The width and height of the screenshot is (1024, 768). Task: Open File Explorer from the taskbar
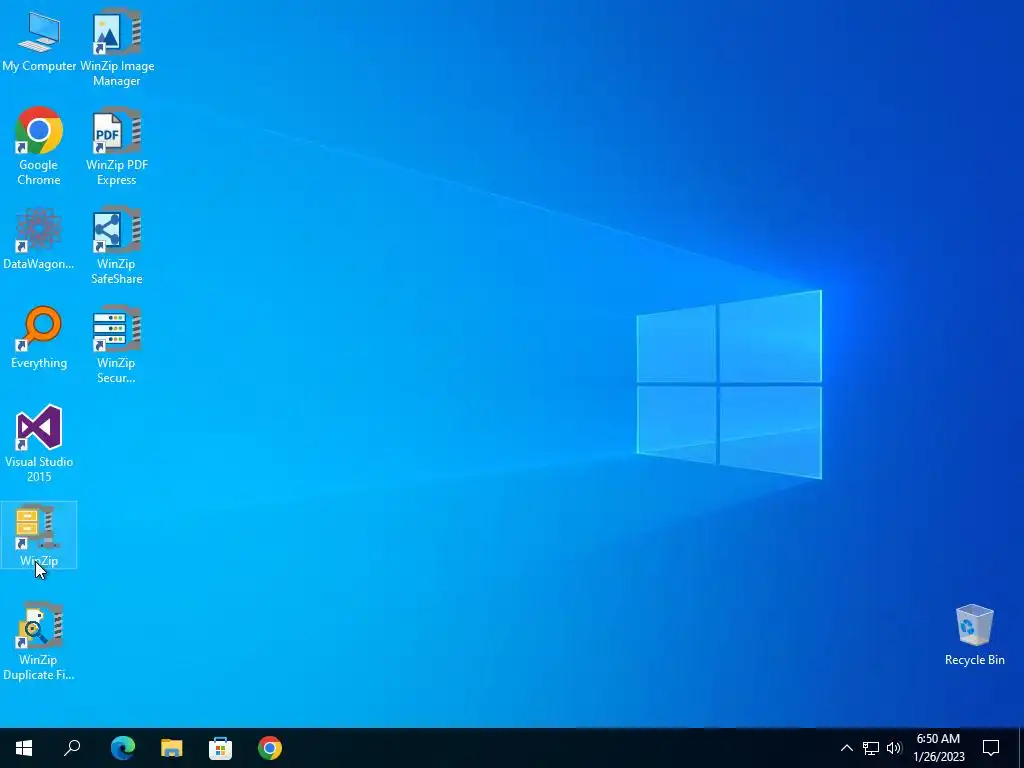click(x=172, y=748)
